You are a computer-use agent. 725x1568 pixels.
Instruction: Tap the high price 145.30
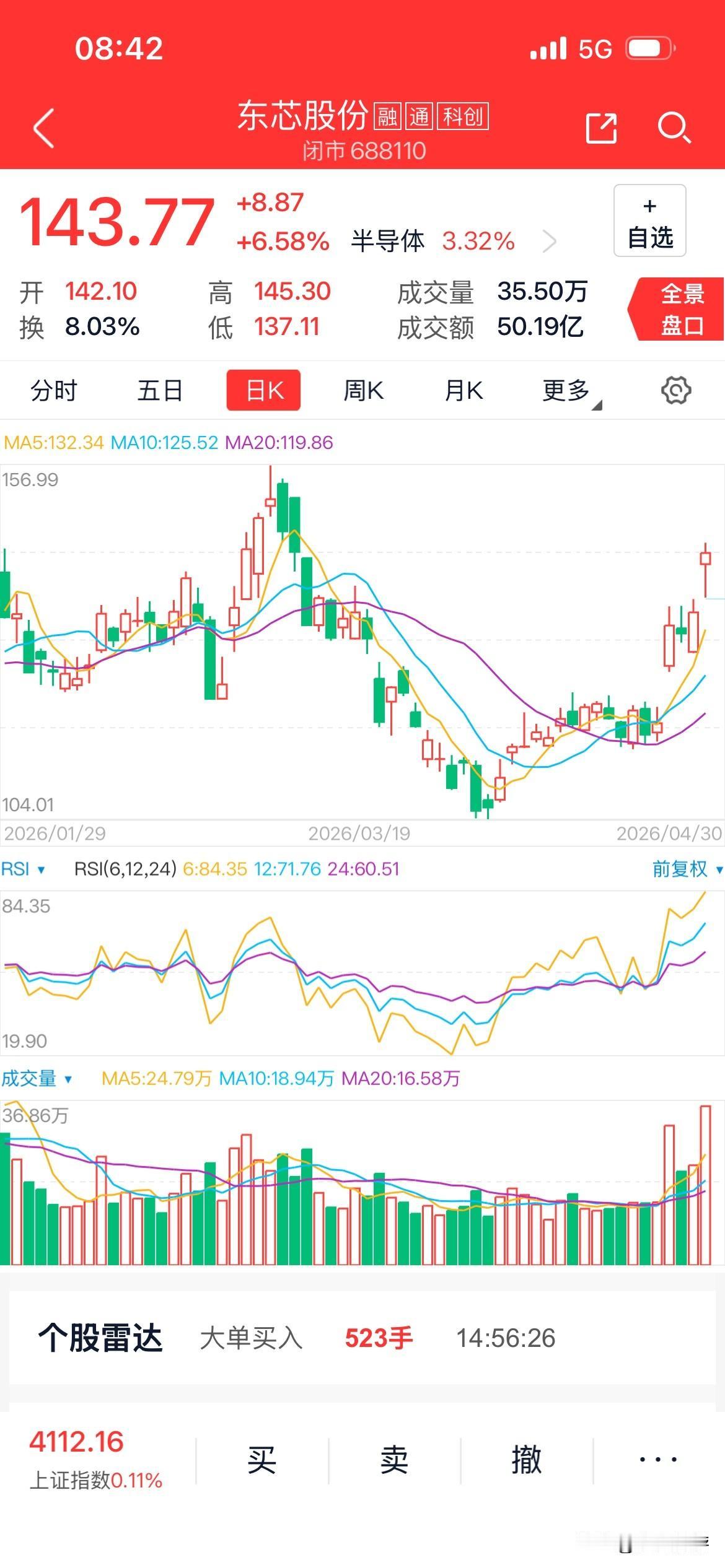(292, 291)
